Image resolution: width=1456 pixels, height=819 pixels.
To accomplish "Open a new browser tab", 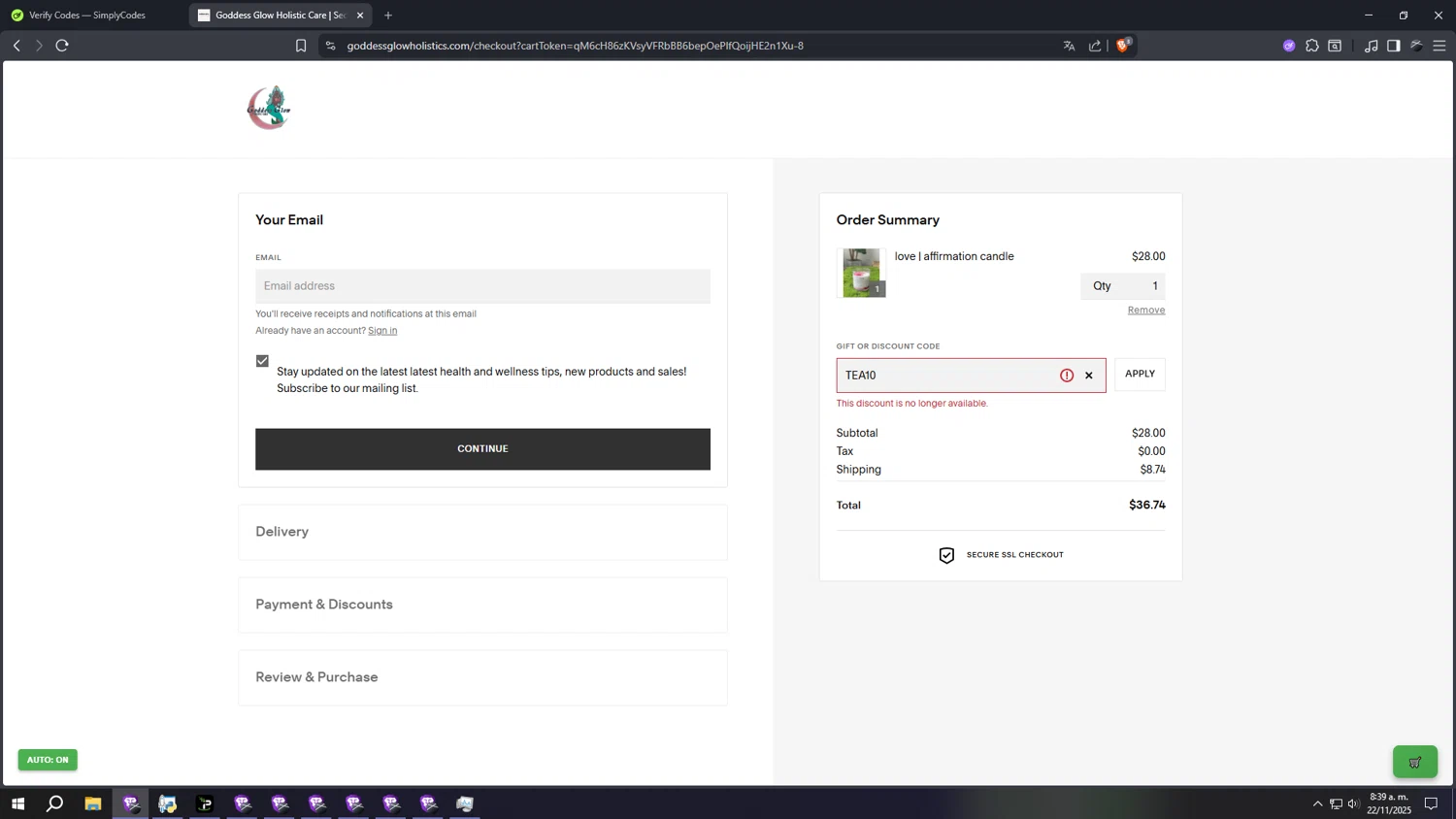I will coord(388,16).
